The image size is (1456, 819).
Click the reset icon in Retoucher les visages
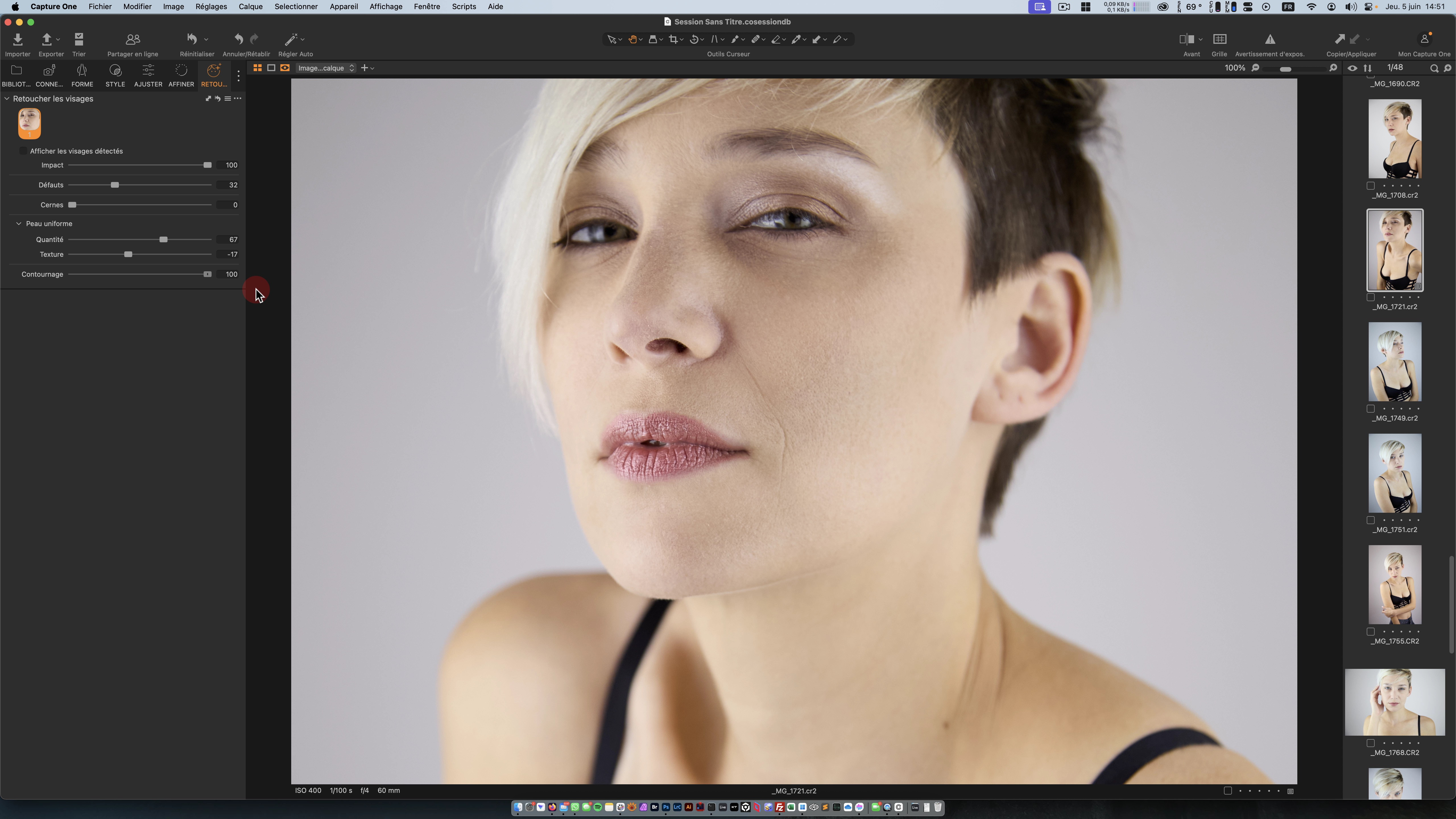pos(218,98)
